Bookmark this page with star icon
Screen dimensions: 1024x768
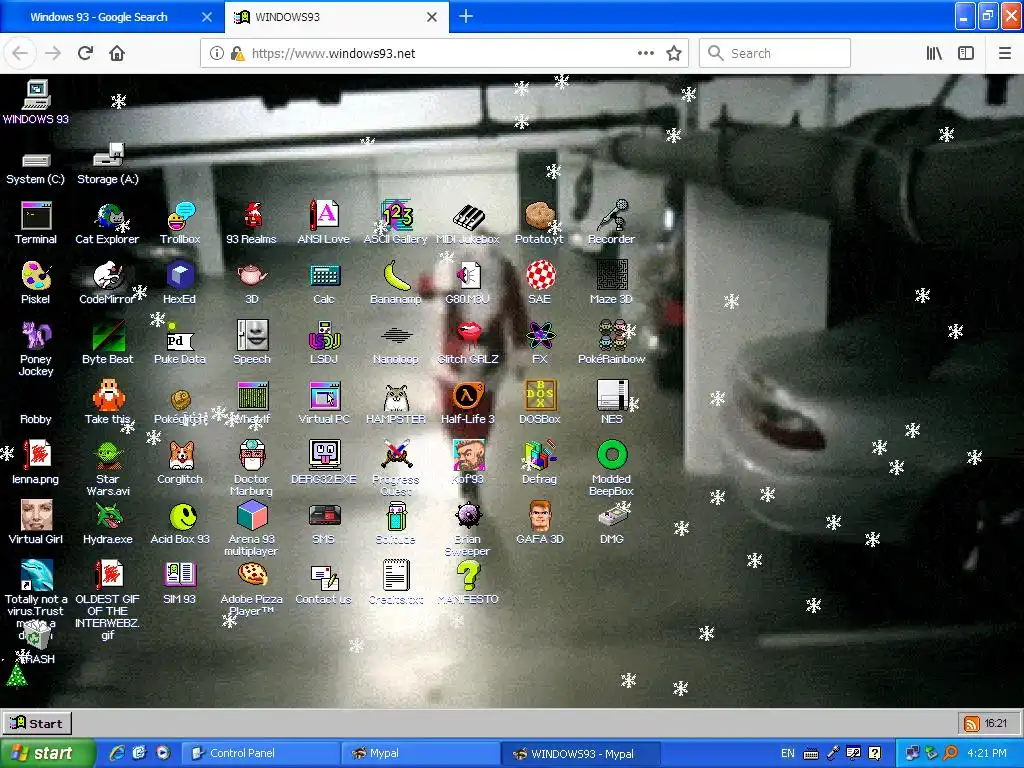coord(674,54)
